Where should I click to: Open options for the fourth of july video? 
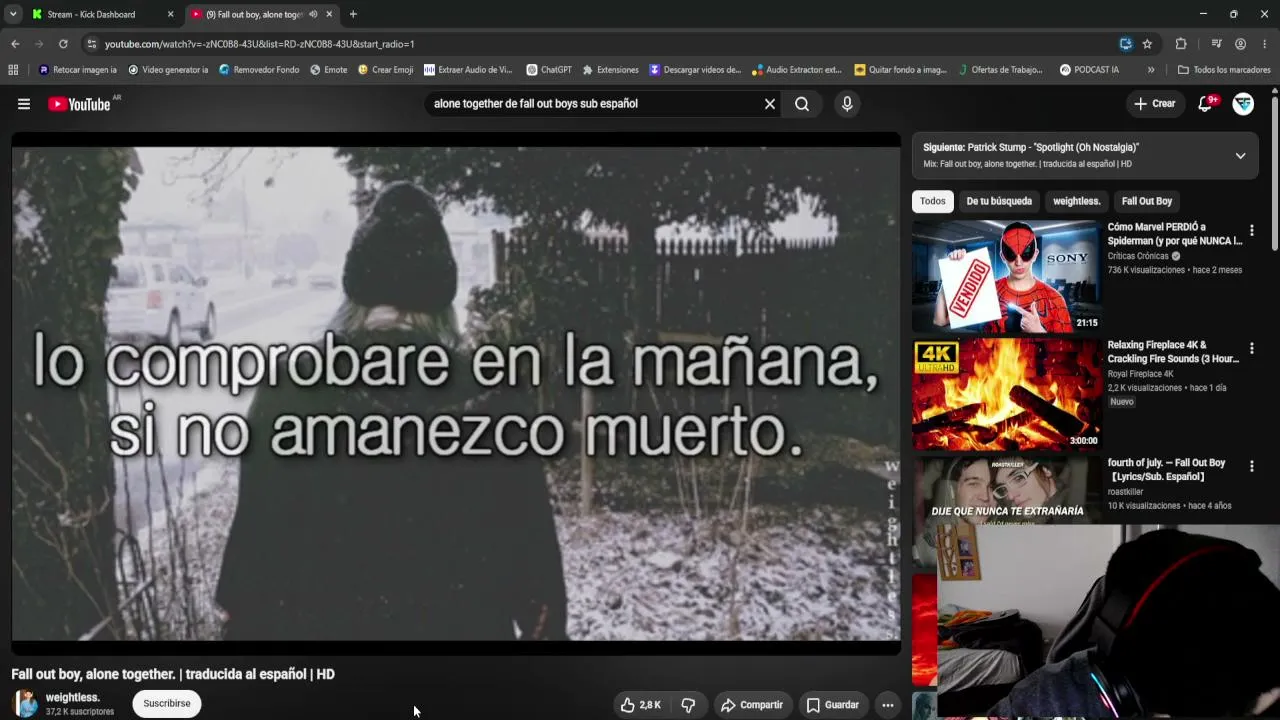1251,467
